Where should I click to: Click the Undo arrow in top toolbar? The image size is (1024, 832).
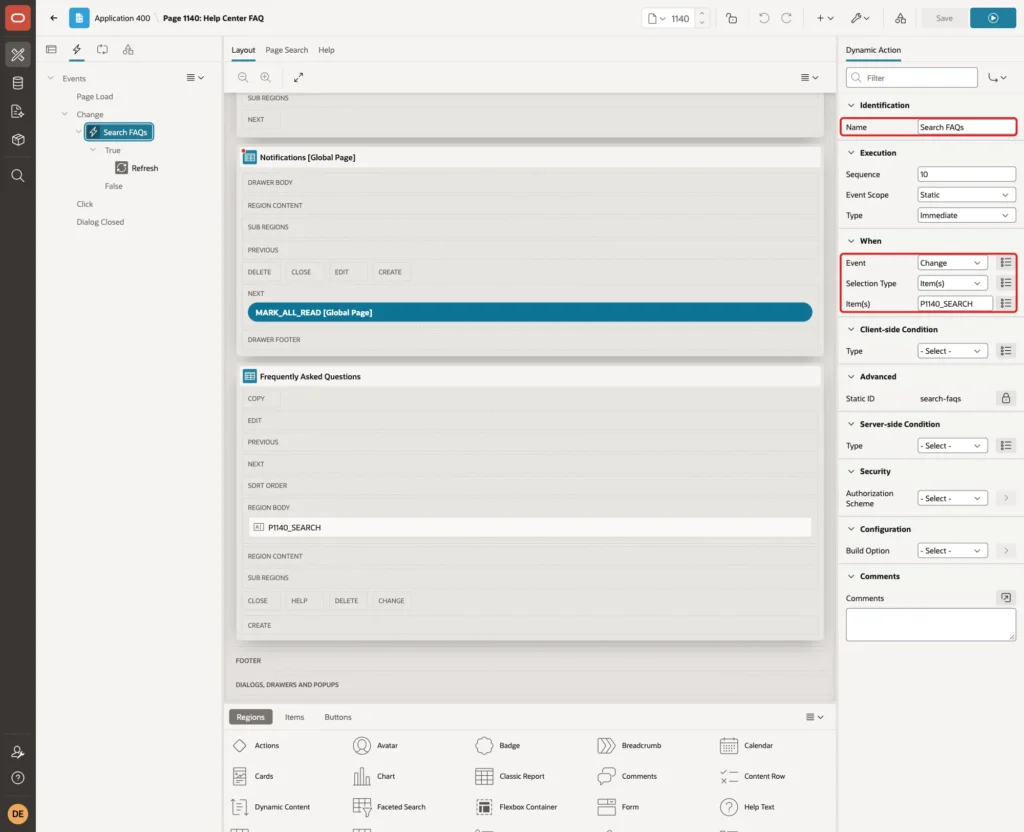pos(763,18)
